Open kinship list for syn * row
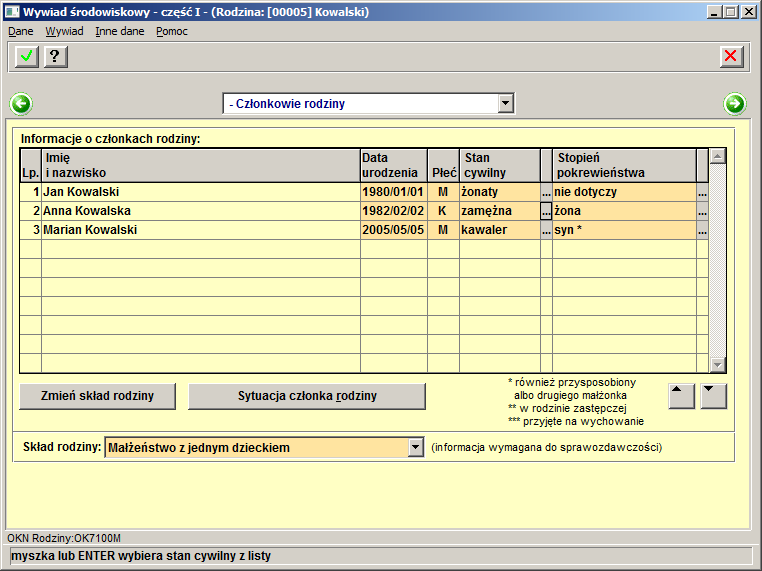The width and height of the screenshot is (762, 571). [x=702, y=230]
